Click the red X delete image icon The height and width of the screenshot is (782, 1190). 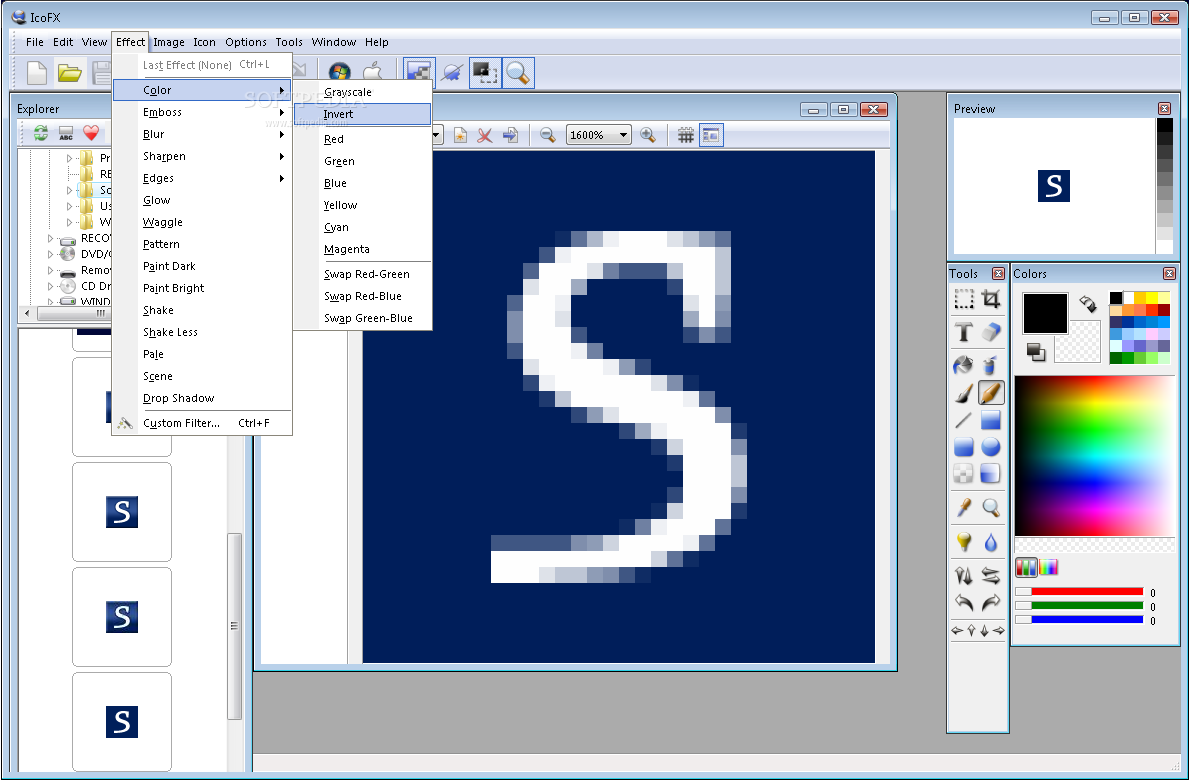pyautogui.click(x=484, y=135)
